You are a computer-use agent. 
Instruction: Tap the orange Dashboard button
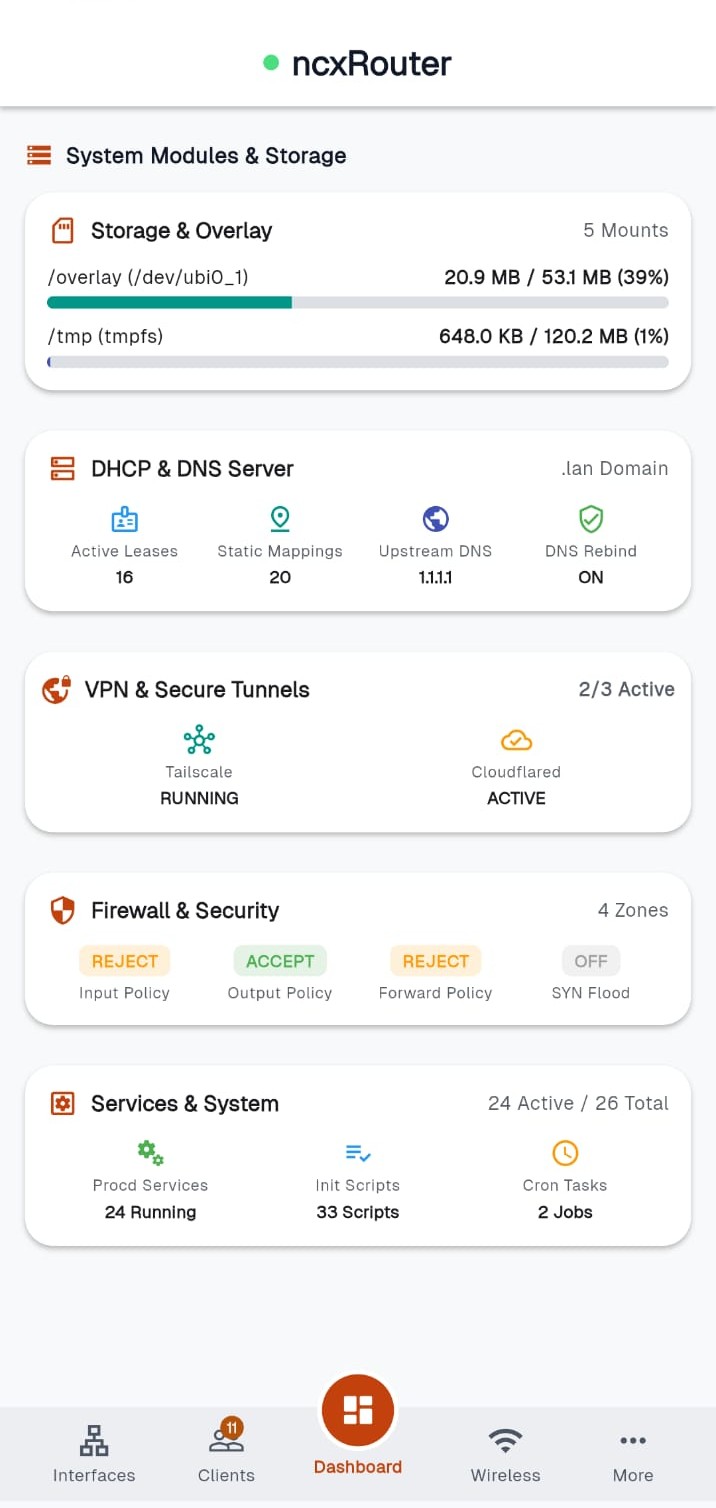pos(358,1410)
